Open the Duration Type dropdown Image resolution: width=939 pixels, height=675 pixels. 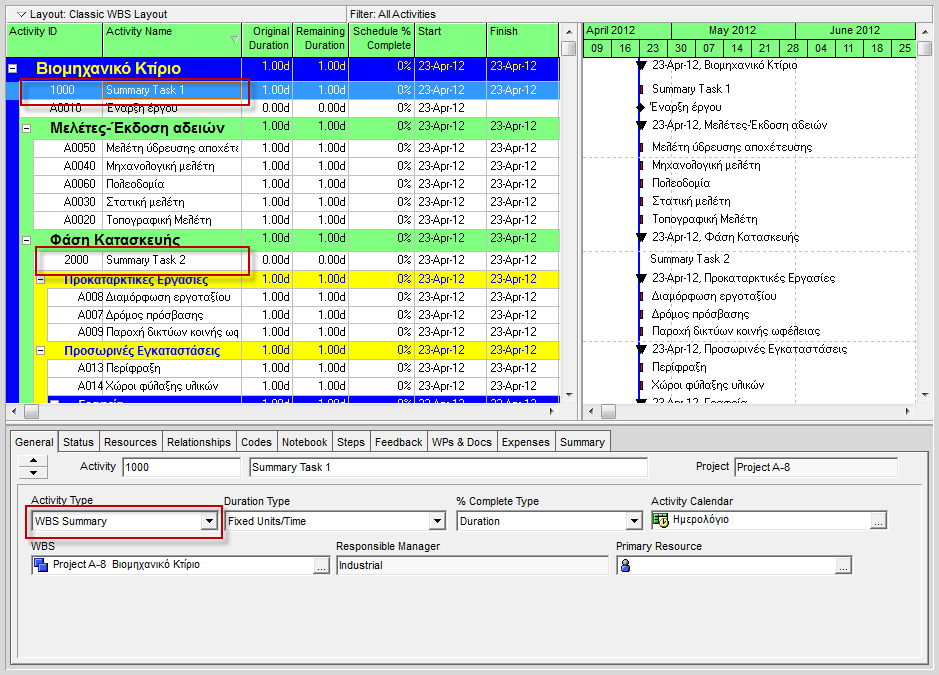pos(438,521)
